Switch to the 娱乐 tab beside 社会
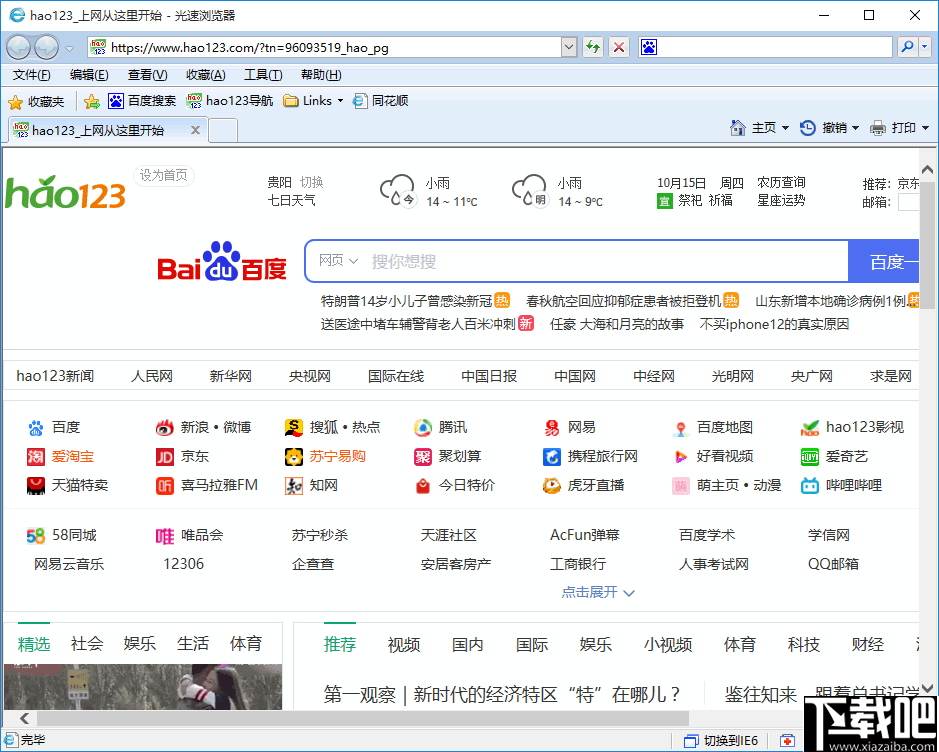The width and height of the screenshot is (939, 752). pyautogui.click(x=140, y=644)
